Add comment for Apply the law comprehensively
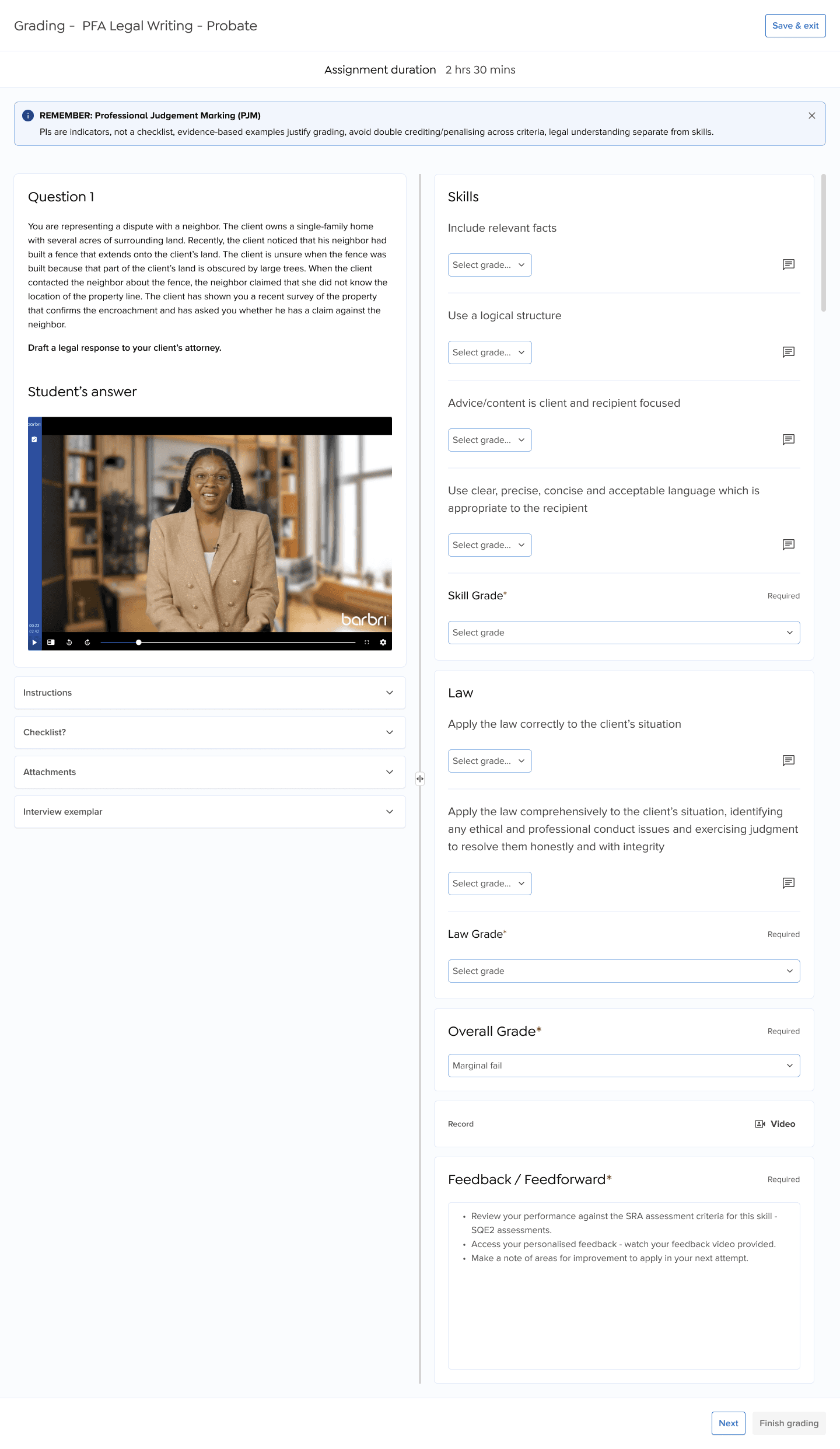The height and width of the screenshot is (1449, 840). tap(789, 883)
